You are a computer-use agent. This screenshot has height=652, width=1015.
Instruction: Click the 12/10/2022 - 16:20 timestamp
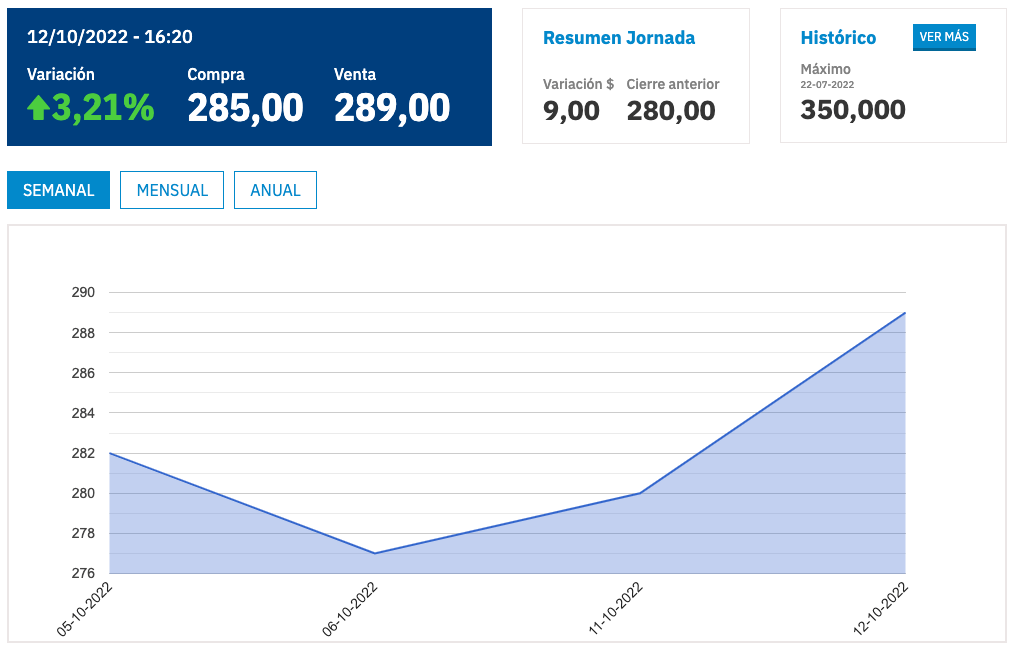point(110,37)
